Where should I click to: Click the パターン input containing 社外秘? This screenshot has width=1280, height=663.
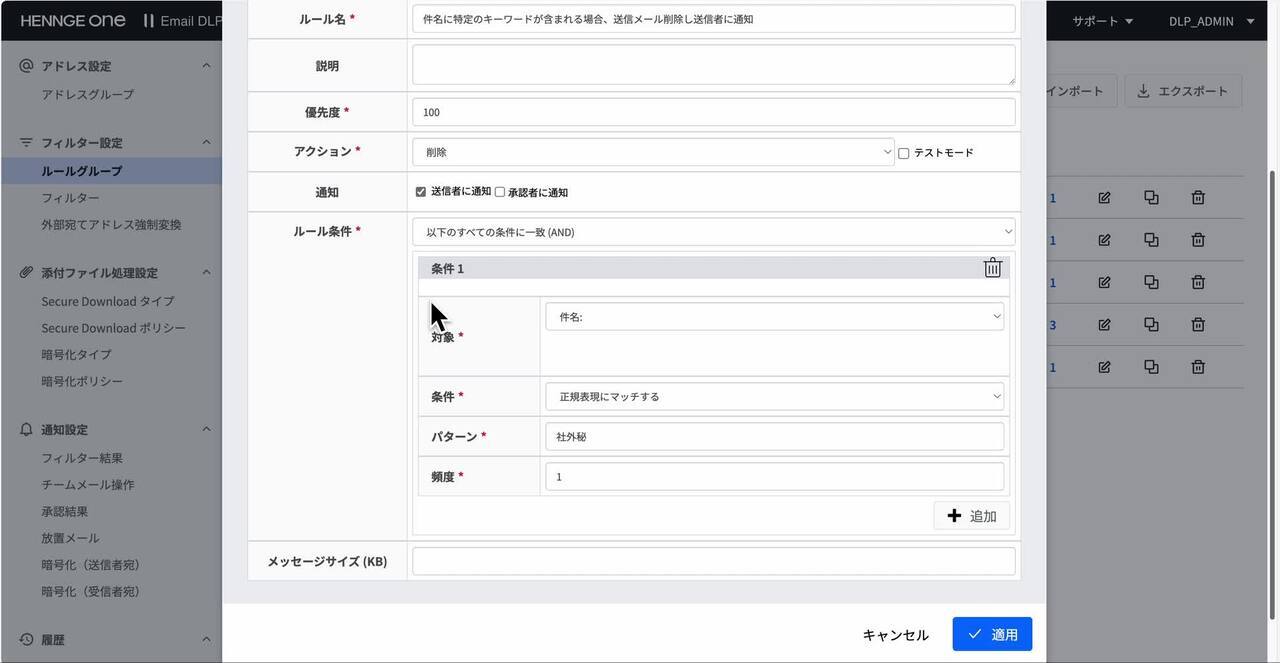pyautogui.click(x=775, y=436)
